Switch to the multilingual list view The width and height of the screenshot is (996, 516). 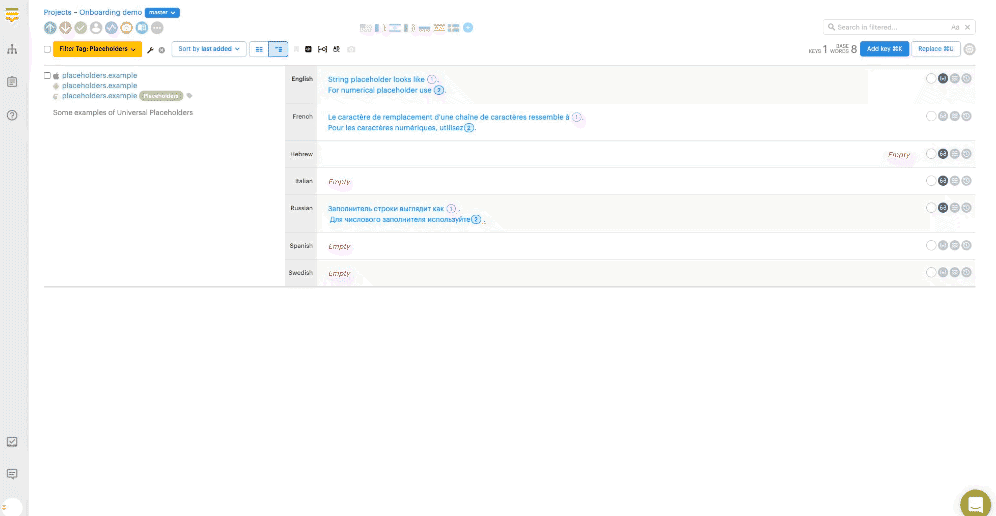278,49
